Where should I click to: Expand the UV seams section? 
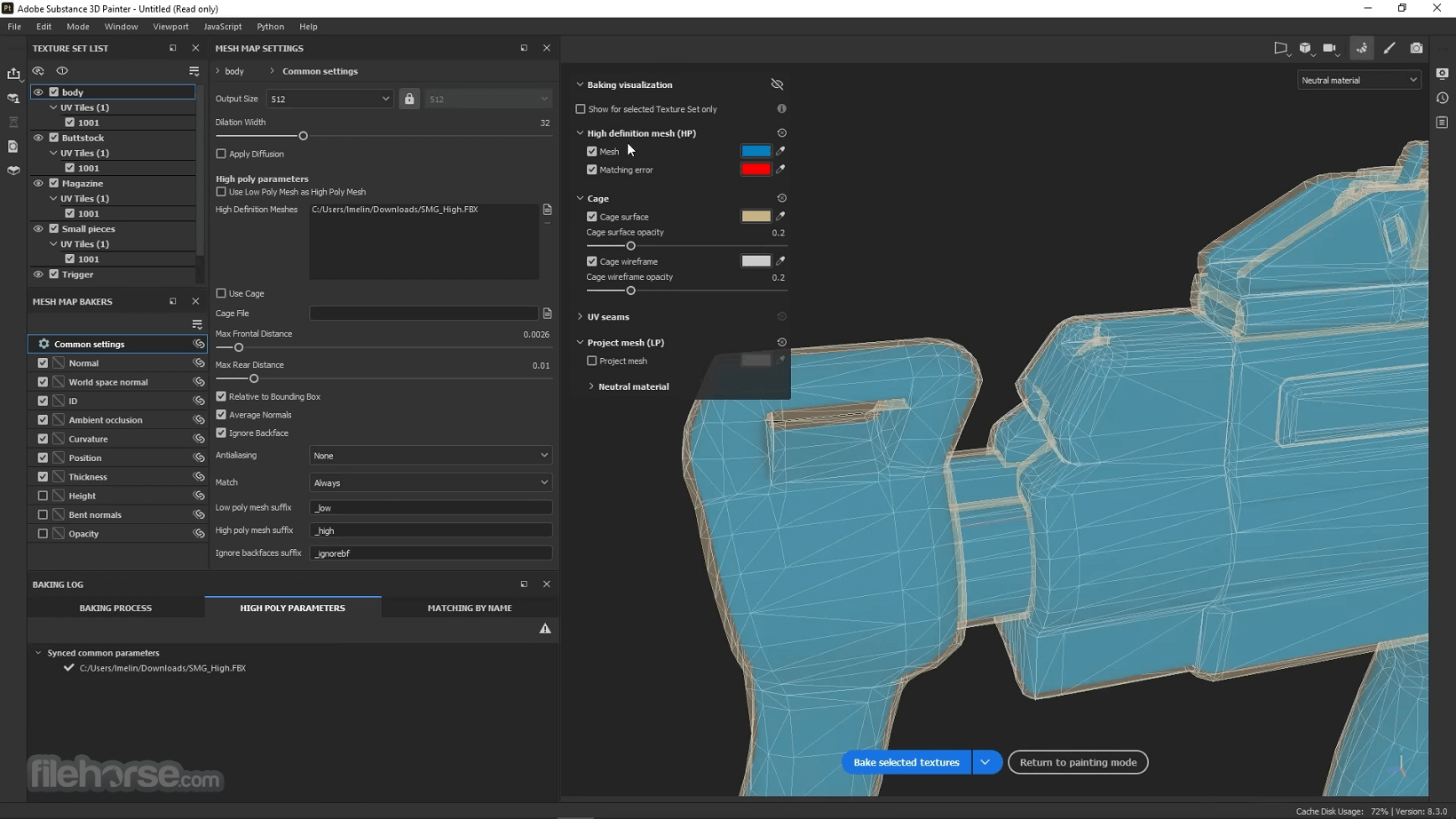pyautogui.click(x=580, y=316)
